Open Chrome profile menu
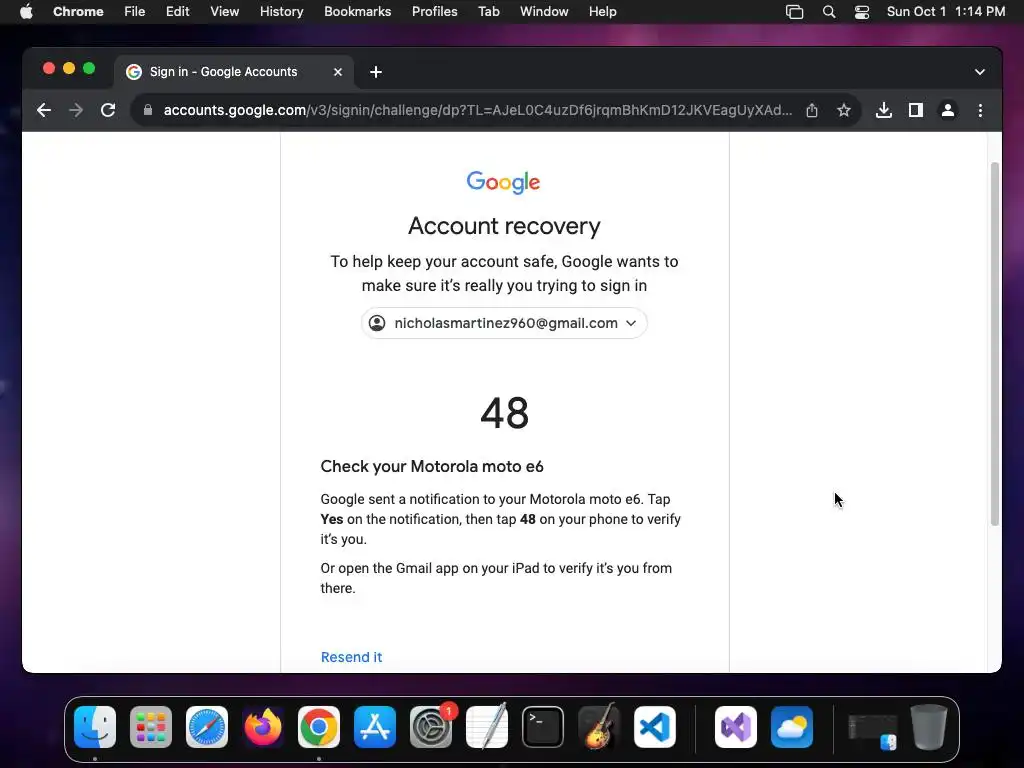This screenshot has width=1024, height=768. 948,110
